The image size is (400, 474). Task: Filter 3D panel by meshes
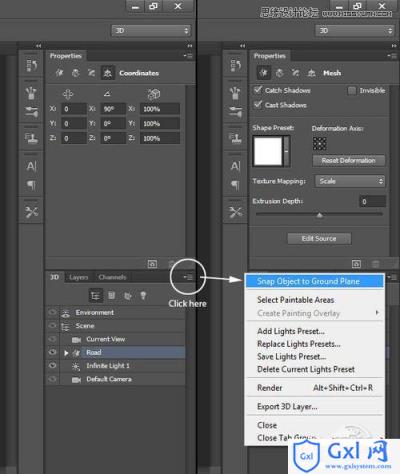(x=112, y=295)
